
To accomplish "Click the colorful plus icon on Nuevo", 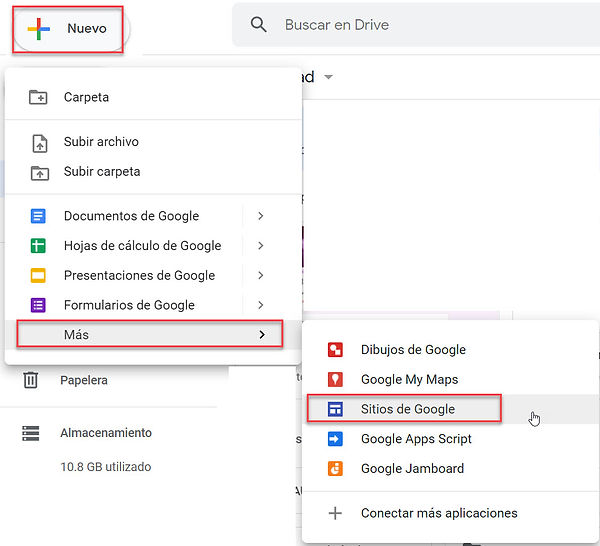I will (39, 29).
